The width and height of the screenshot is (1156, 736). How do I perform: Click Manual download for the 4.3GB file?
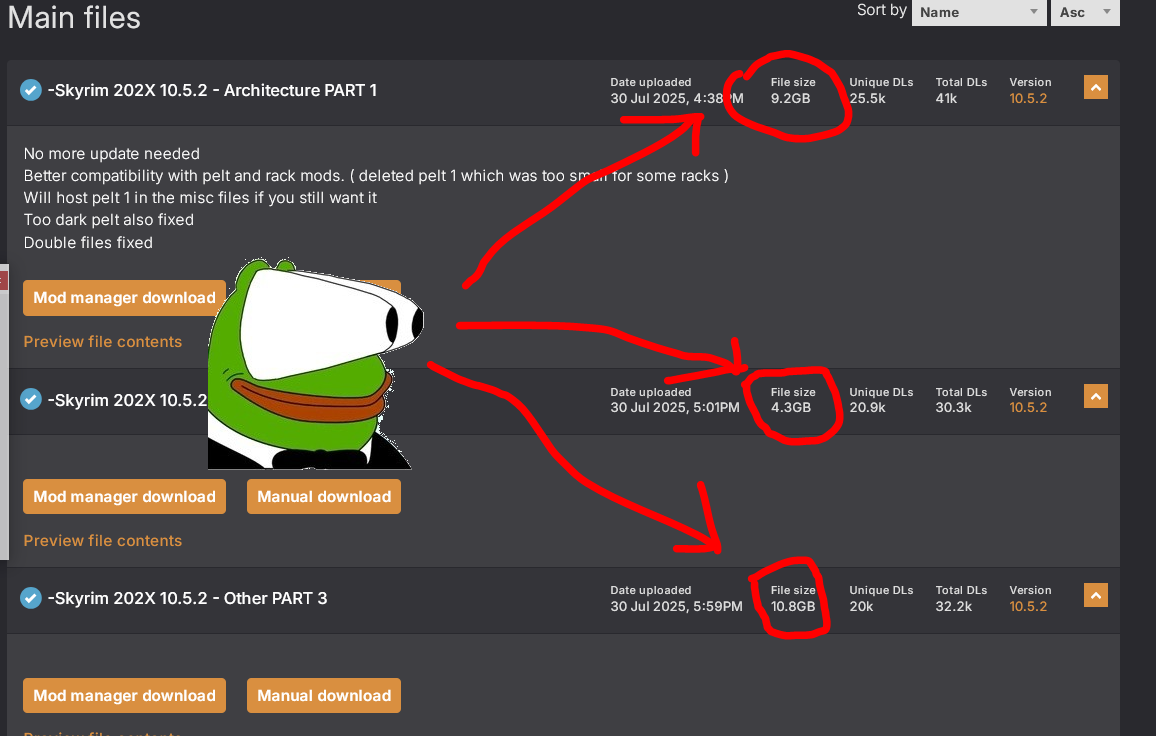click(x=324, y=496)
